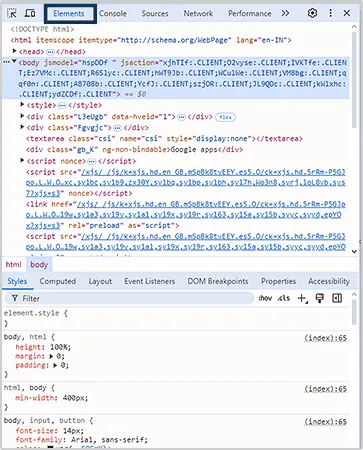Switch to the Elements tab
The width and height of the screenshot is (363, 450).
tap(69, 14)
